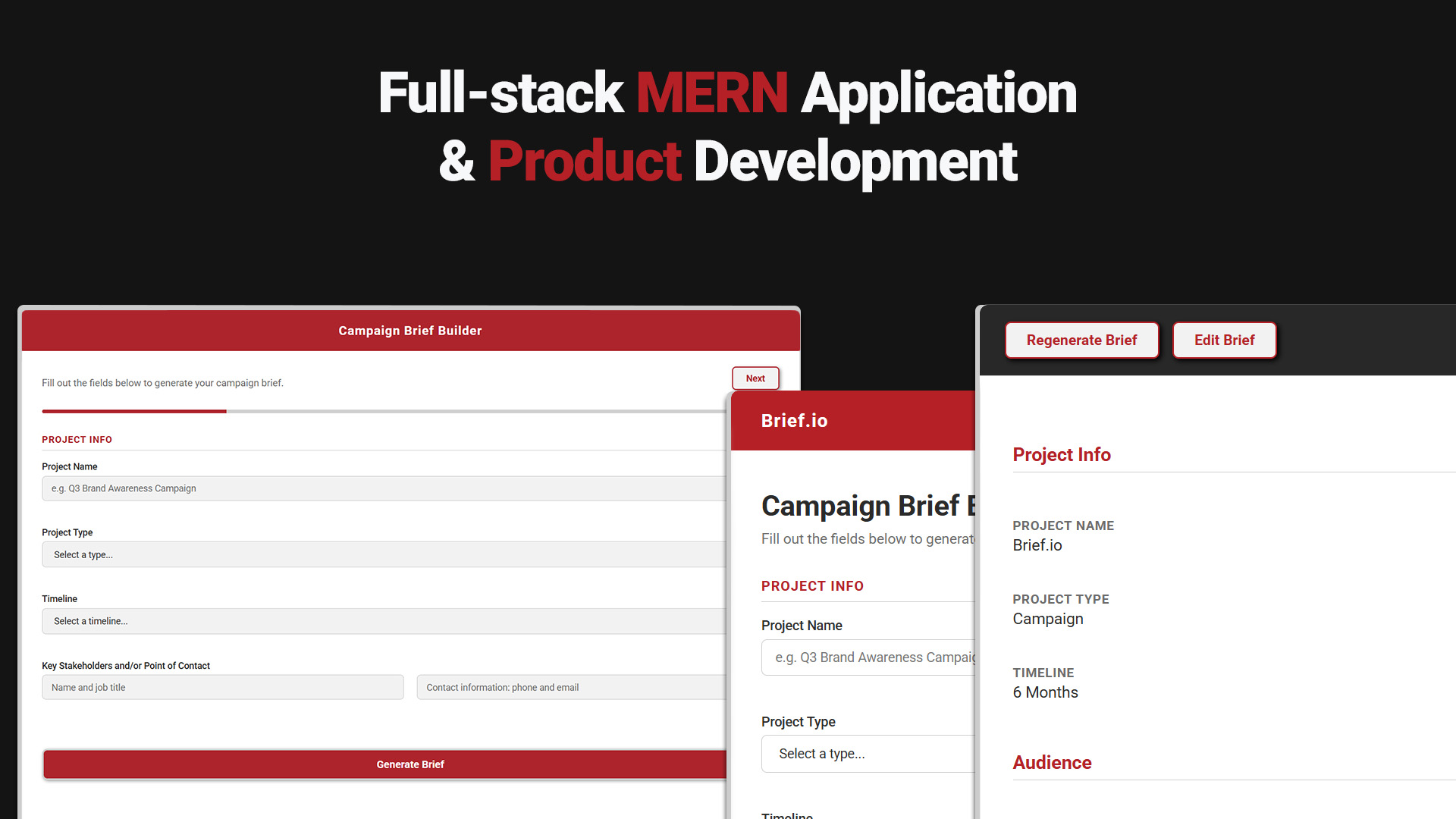
Task: Click the 'PROJECT NAME' field label in the brief view
Action: coord(1063,526)
